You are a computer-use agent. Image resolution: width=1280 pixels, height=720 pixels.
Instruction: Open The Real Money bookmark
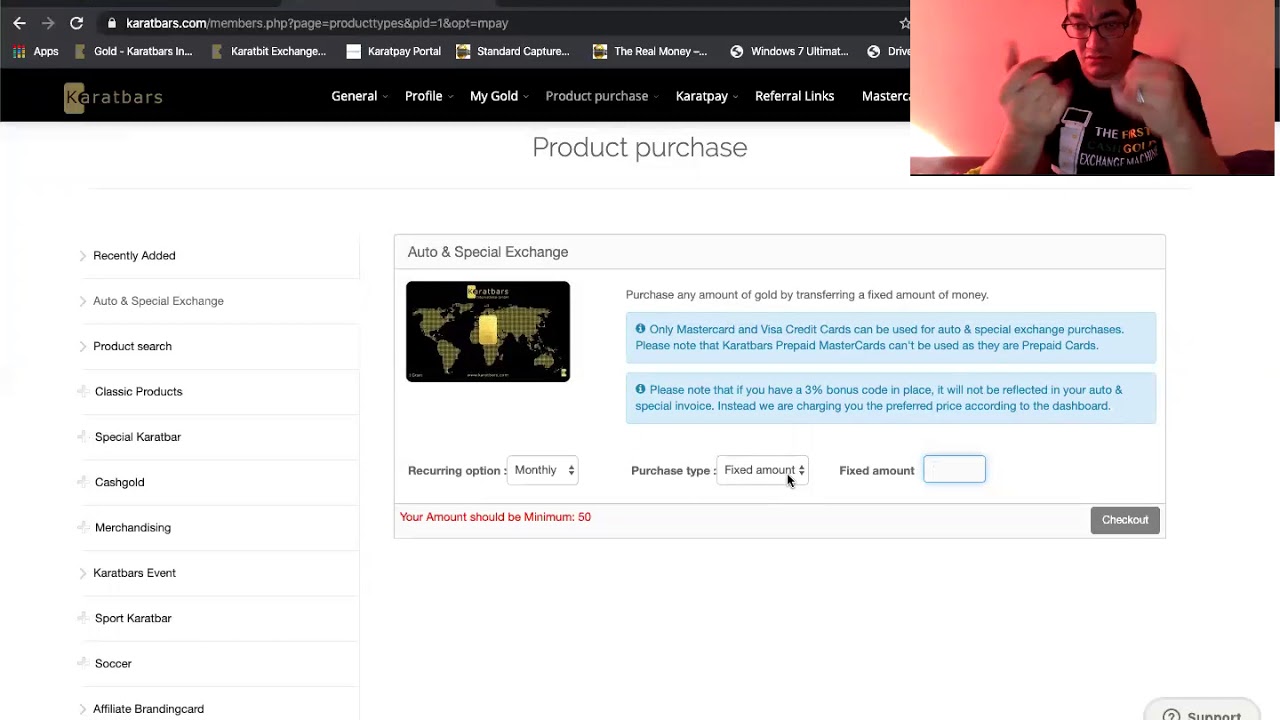tap(650, 51)
